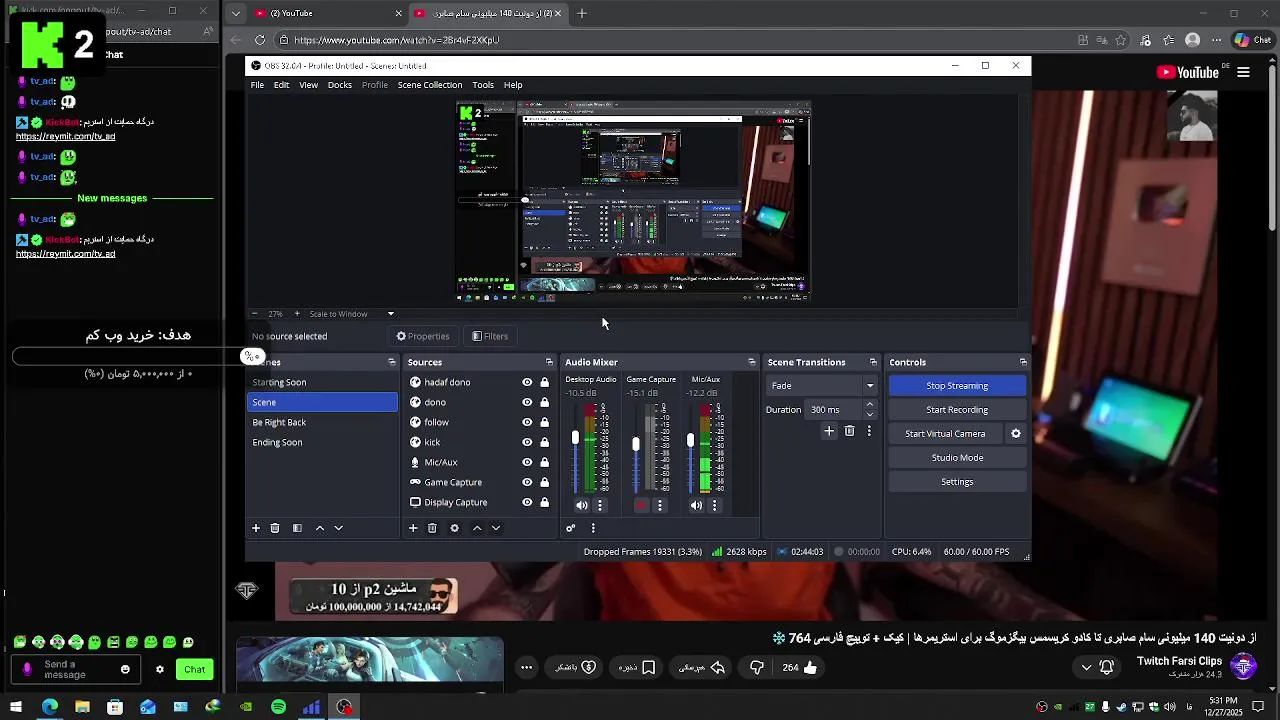Image resolution: width=1280 pixels, height=720 pixels.
Task: Add a new source with the Sources plus icon
Action: [x=413, y=528]
